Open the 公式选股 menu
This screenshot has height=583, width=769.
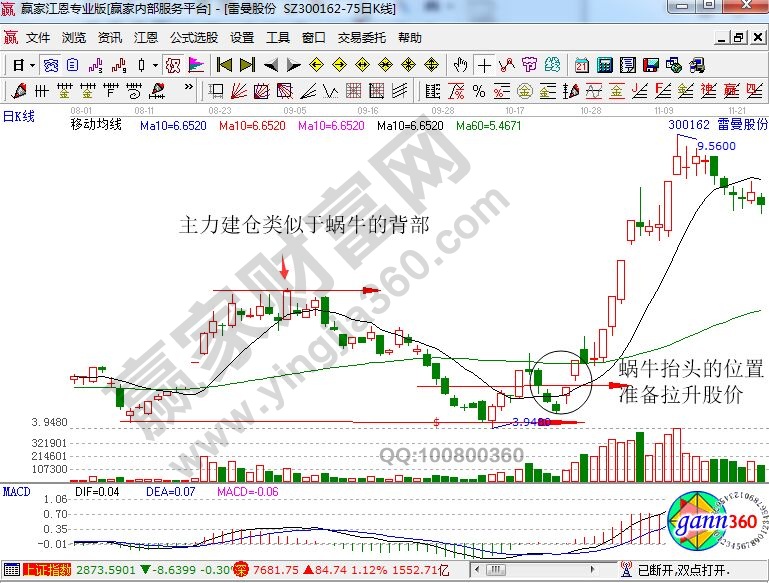click(x=193, y=38)
